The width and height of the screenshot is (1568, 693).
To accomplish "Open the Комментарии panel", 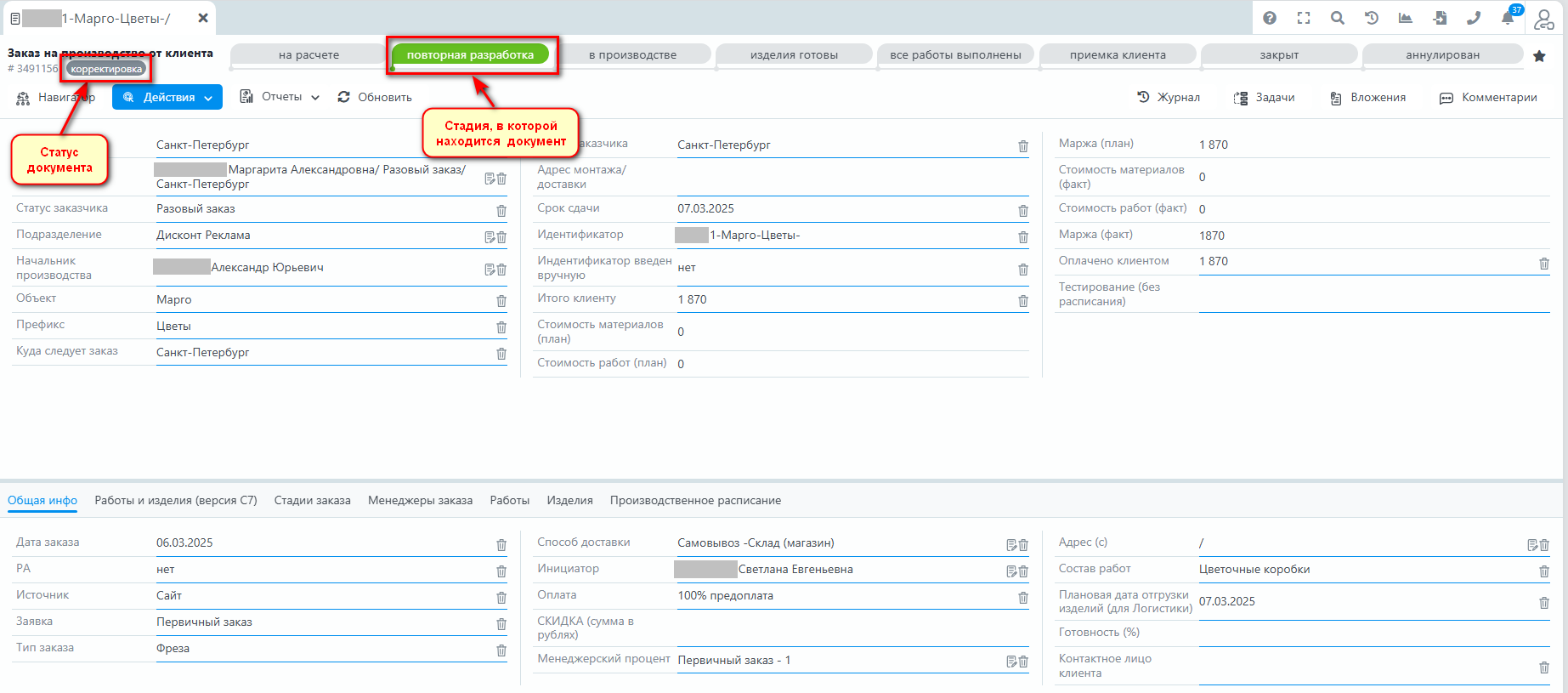I will pos(1488,97).
